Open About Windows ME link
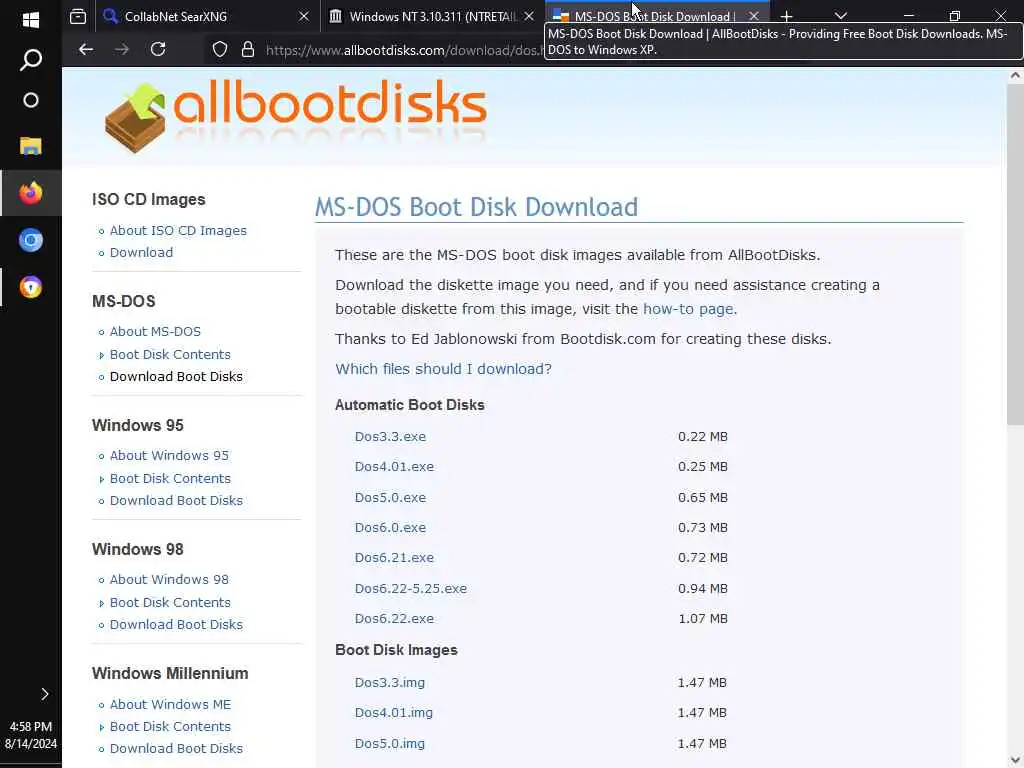This screenshot has width=1024, height=768. pyautogui.click(x=170, y=705)
